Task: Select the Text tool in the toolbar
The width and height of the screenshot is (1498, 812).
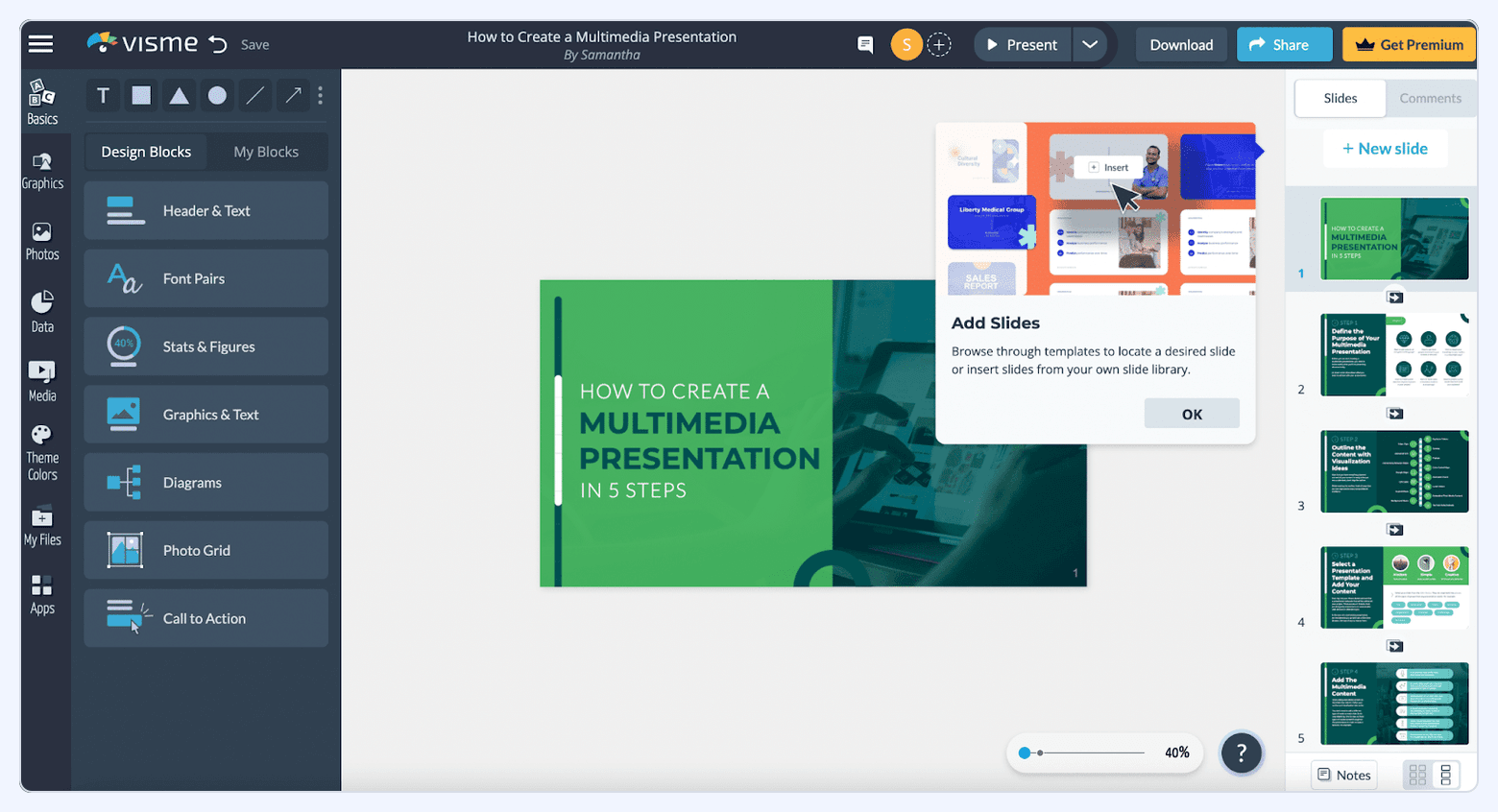Action: [103, 95]
